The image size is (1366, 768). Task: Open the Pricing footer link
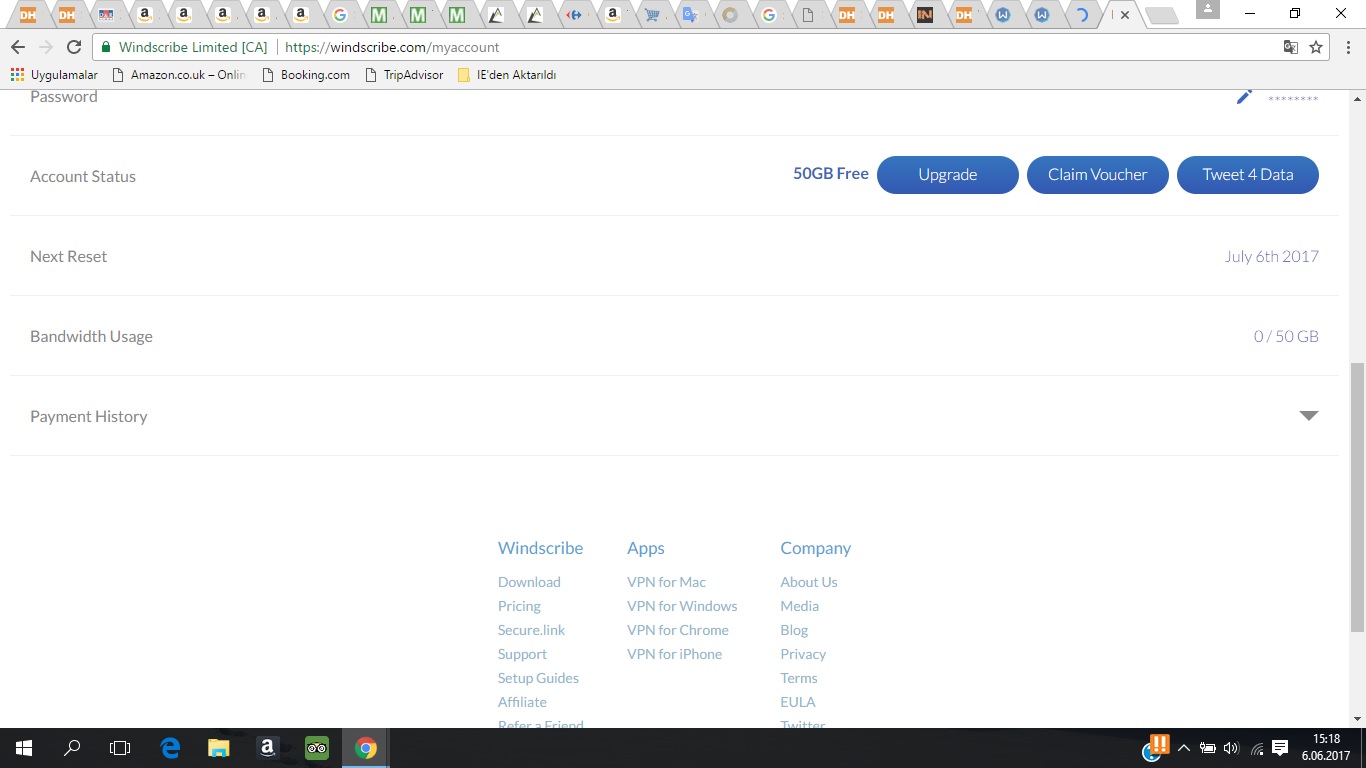[519, 606]
